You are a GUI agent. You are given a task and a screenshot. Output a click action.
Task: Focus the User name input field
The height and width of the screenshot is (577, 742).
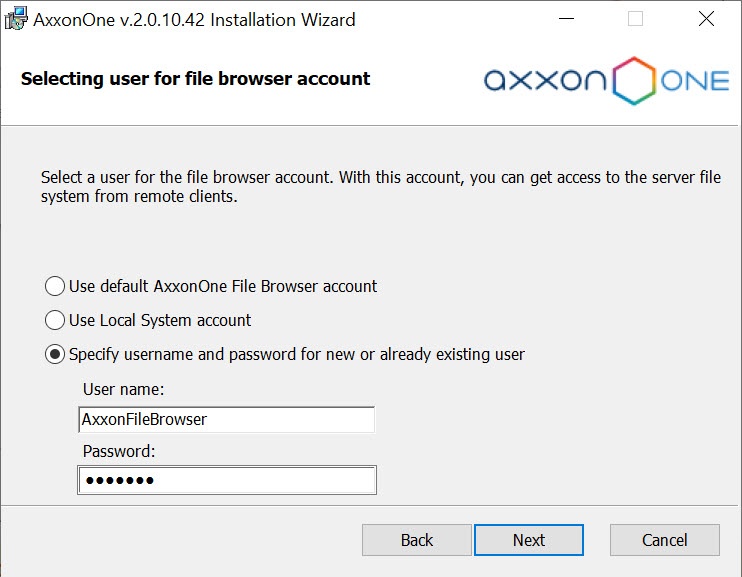(x=226, y=420)
